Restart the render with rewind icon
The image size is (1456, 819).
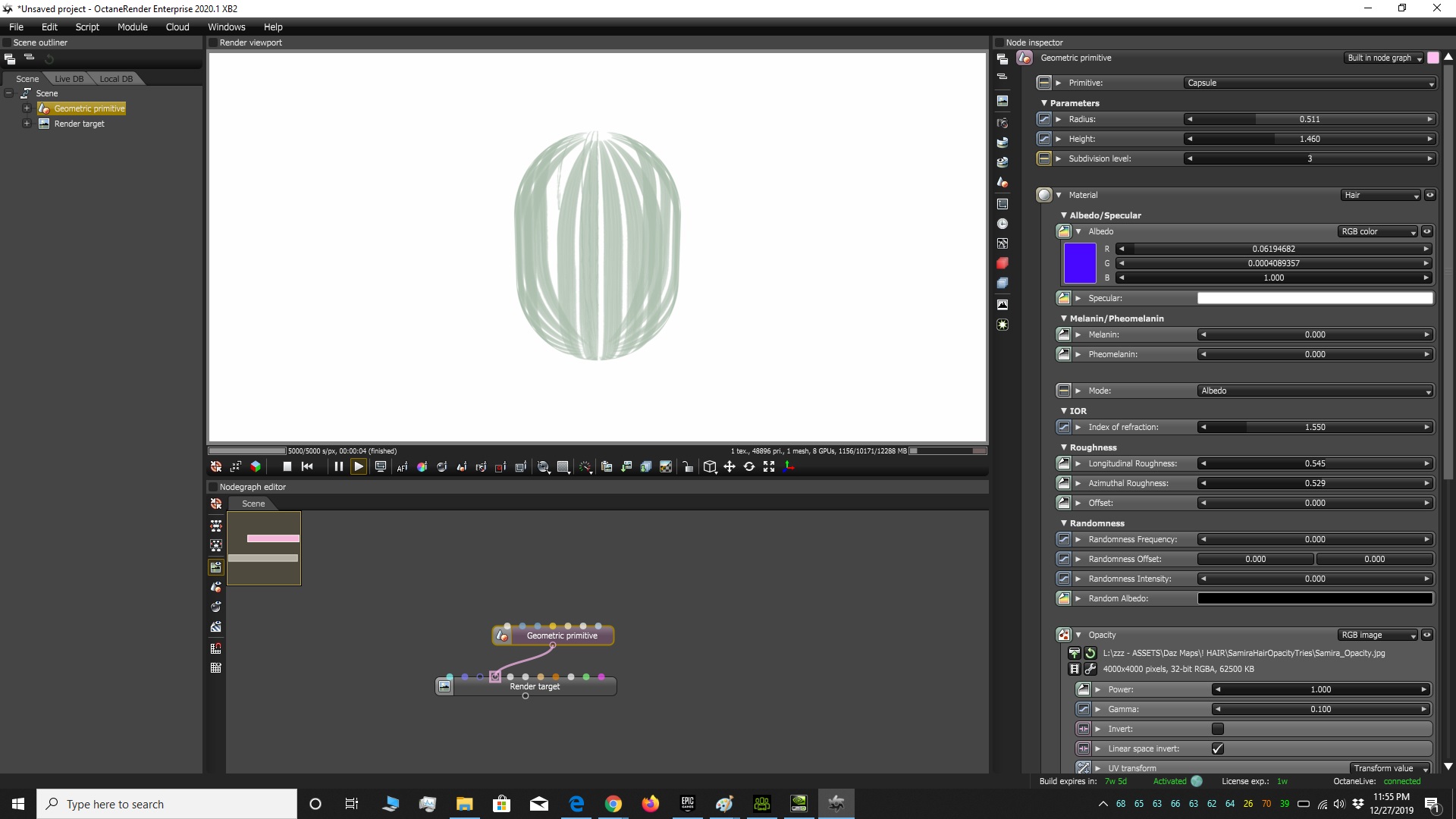pos(307,467)
